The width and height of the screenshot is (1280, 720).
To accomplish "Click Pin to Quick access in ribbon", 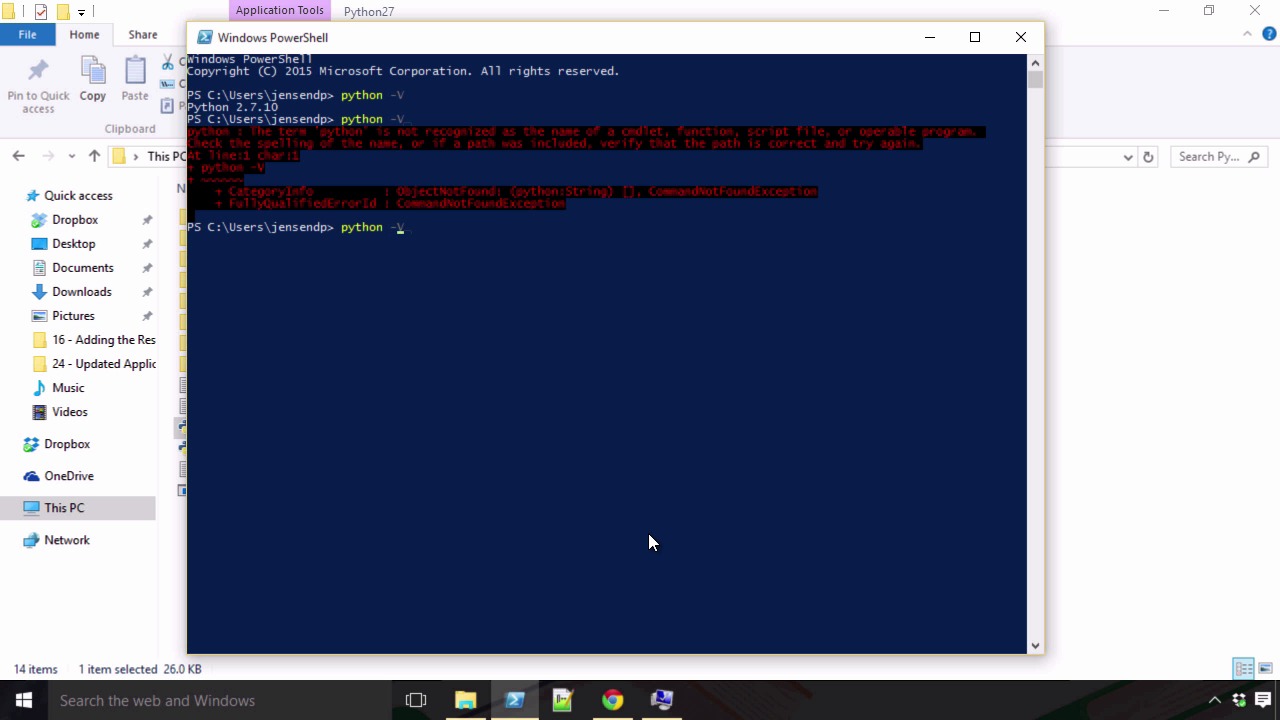I will tap(38, 86).
